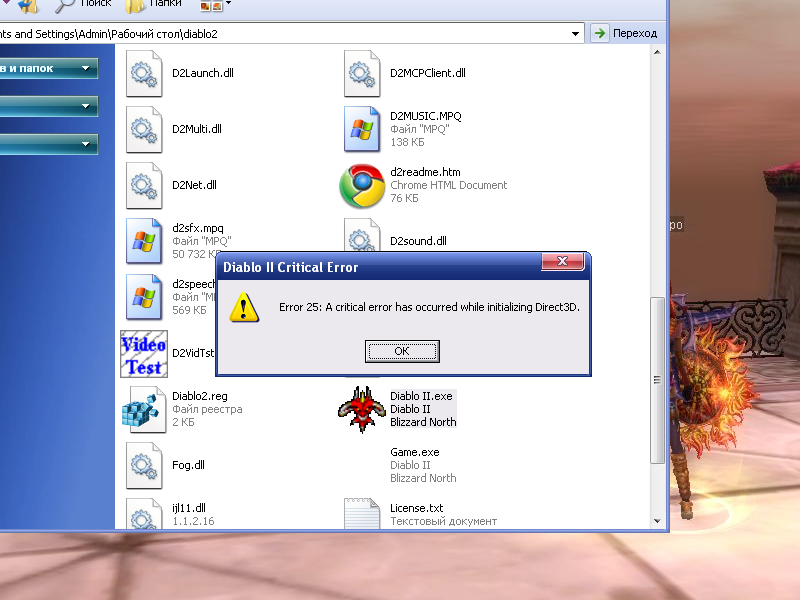Click the vertical scrollbar thumb
Viewport: 800px width, 600px height.
[x=657, y=380]
